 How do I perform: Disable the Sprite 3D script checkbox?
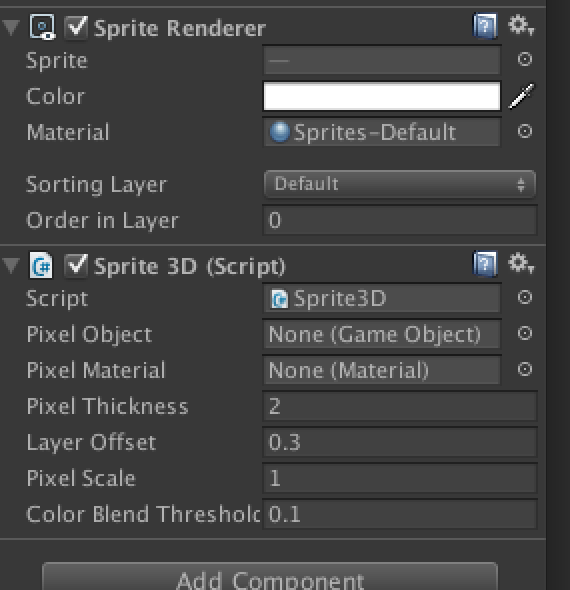(x=76, y=265)
